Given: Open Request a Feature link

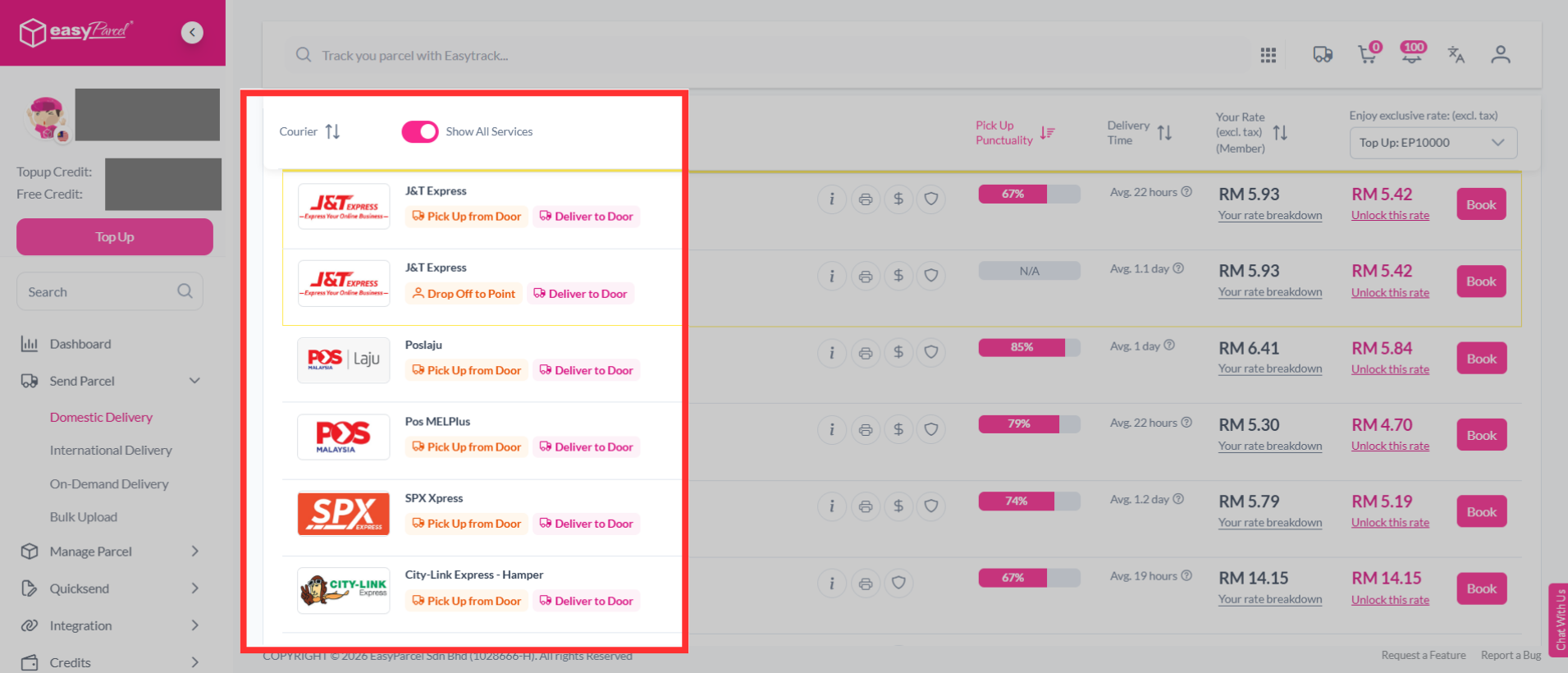Looking at the screenshot, I should [1424, 655].
